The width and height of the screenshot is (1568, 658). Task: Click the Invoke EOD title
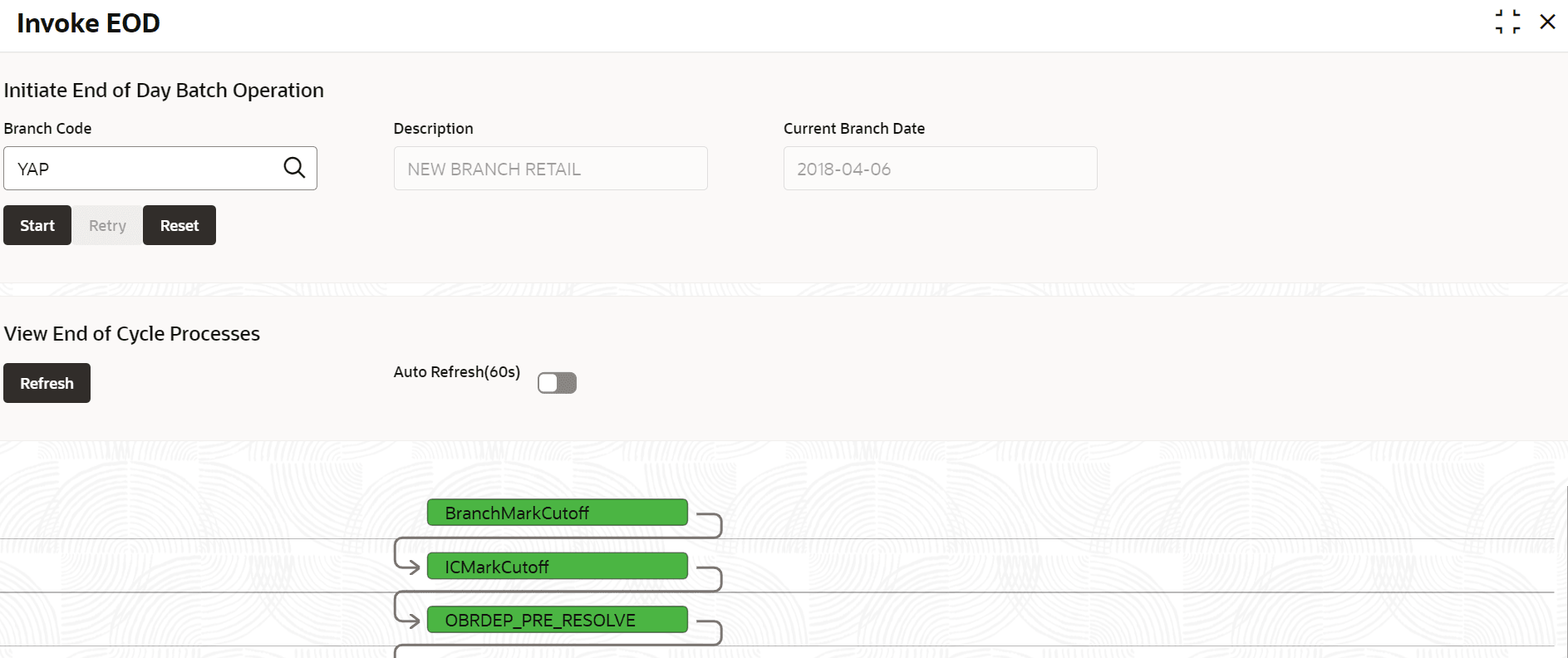click(88, 23)
